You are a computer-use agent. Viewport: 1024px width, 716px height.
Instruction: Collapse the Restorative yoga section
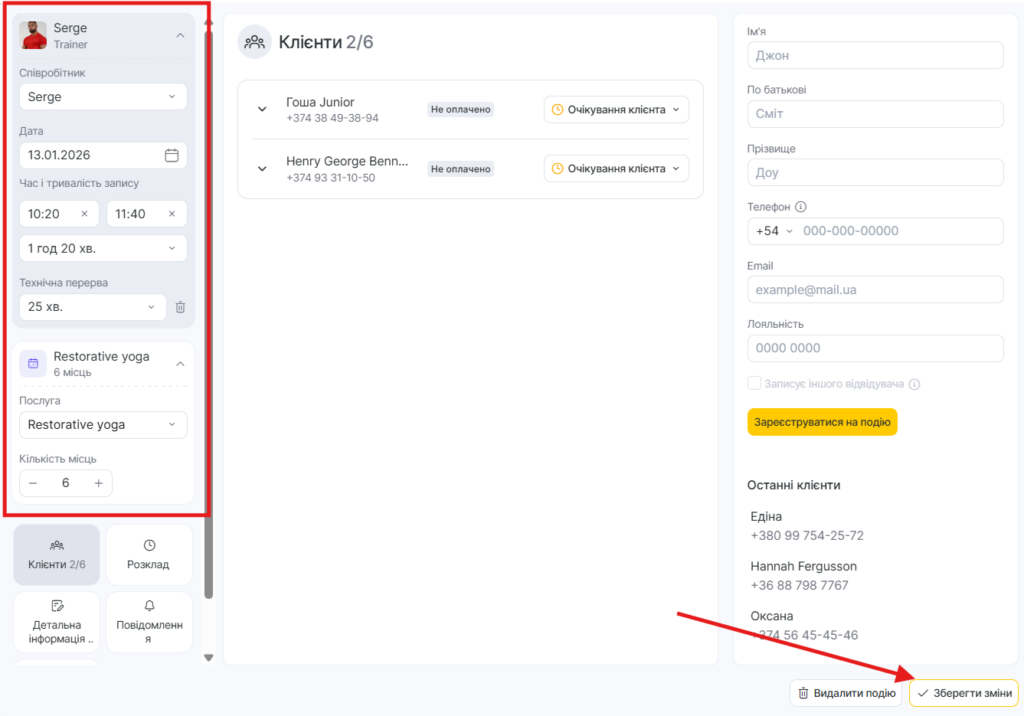pyautogui.click(x=180, y=364)
